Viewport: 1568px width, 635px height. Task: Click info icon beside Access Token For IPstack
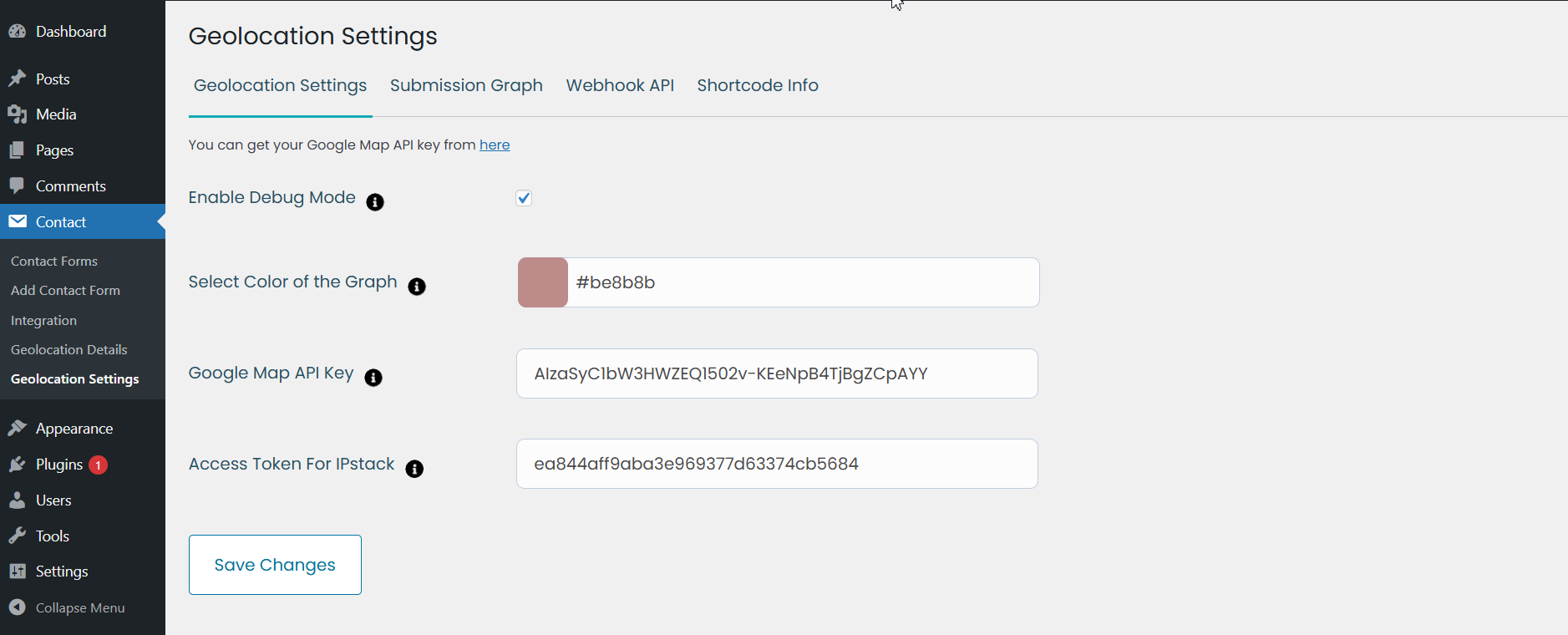pyautogui.click(x=414, y=469)
